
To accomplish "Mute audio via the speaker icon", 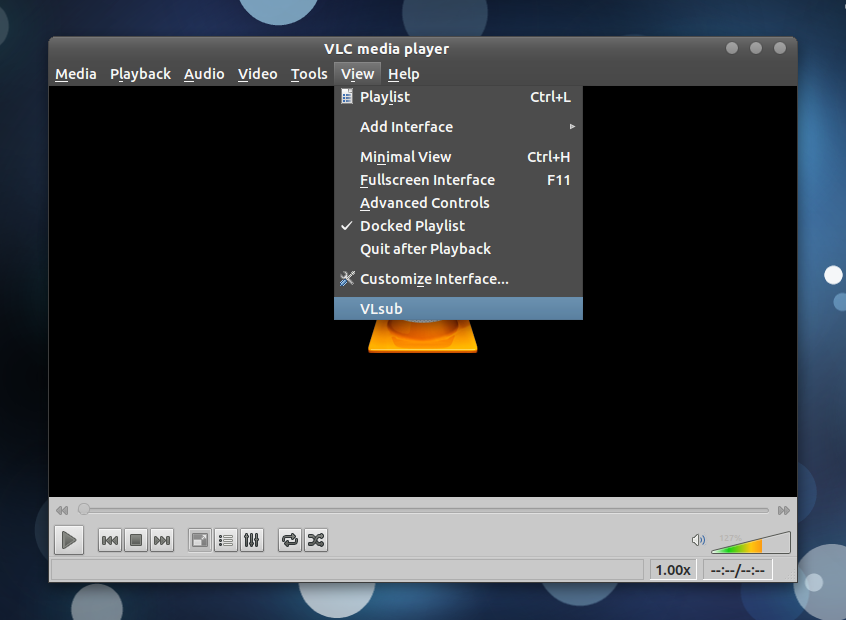I will click(x=698, y=540).
